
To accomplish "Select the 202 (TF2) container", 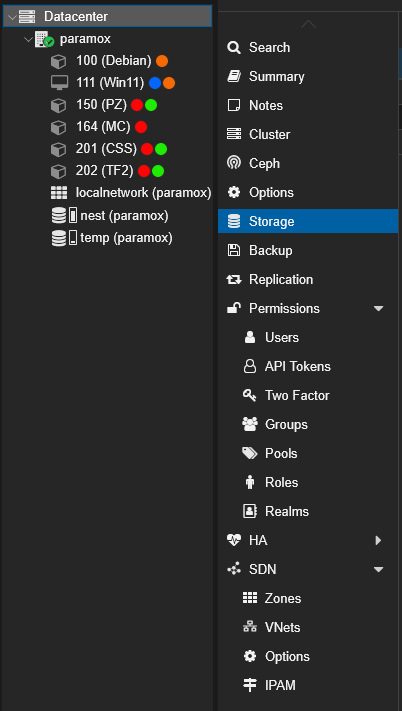I will point(105,171).
